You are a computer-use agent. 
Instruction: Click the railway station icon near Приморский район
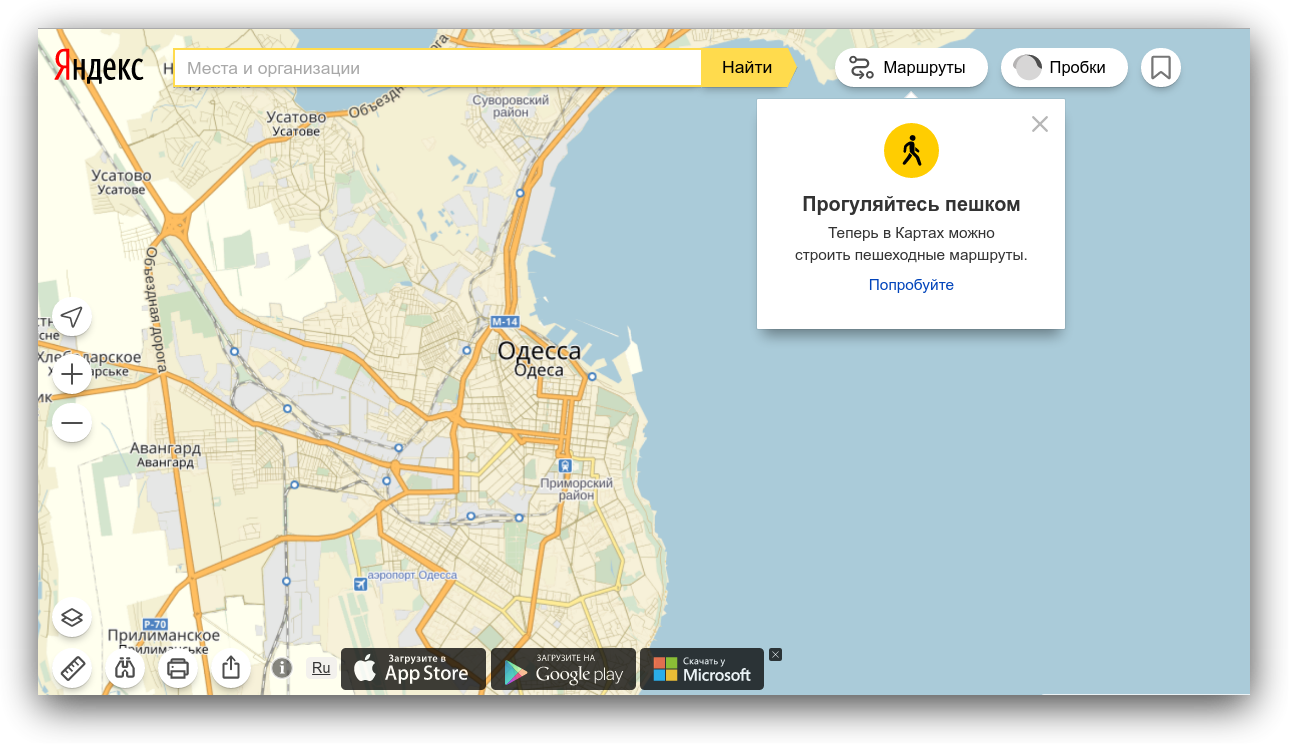coord(565,466)
